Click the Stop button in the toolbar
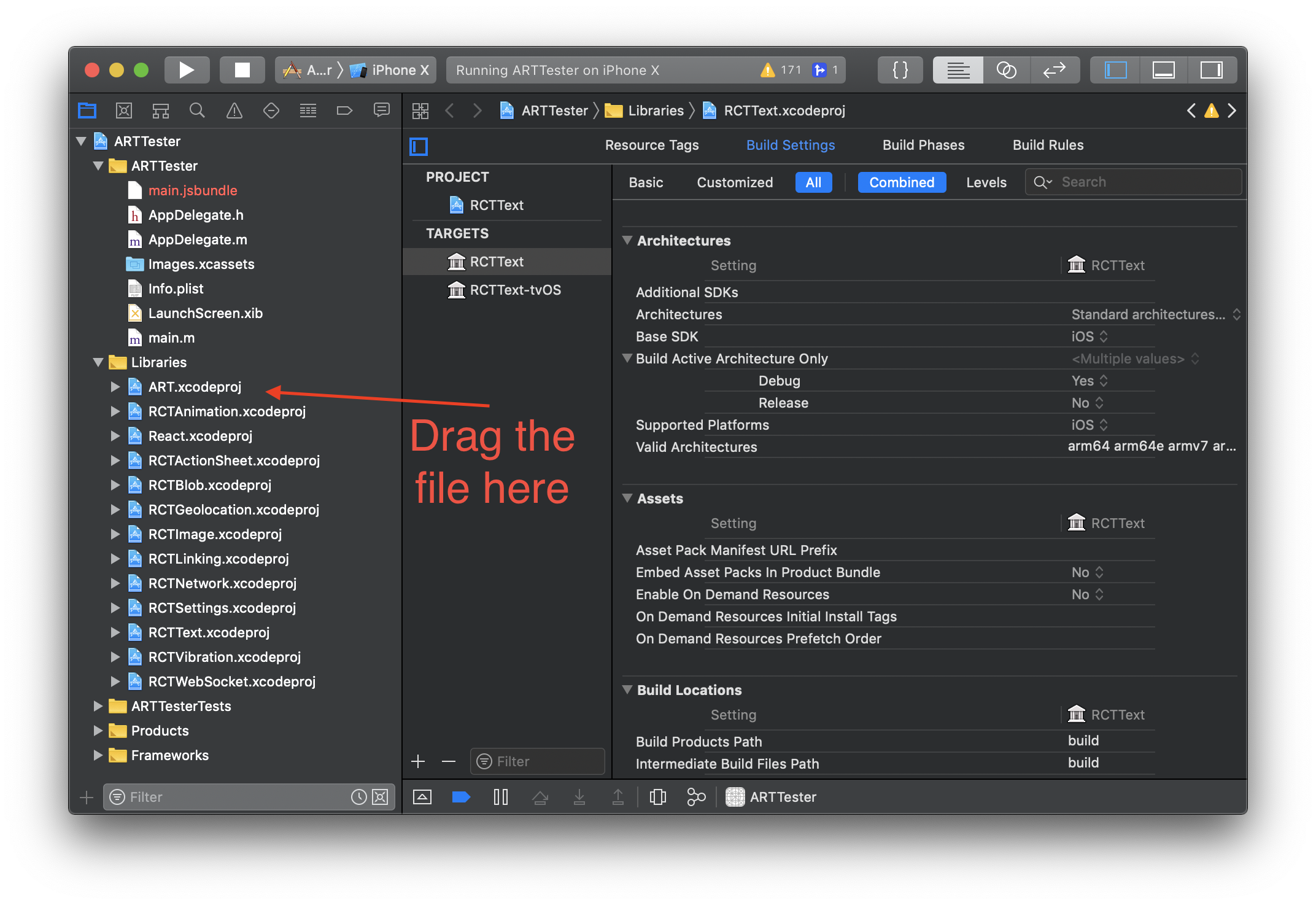The image size is (1316, 905). coord(242,70)
